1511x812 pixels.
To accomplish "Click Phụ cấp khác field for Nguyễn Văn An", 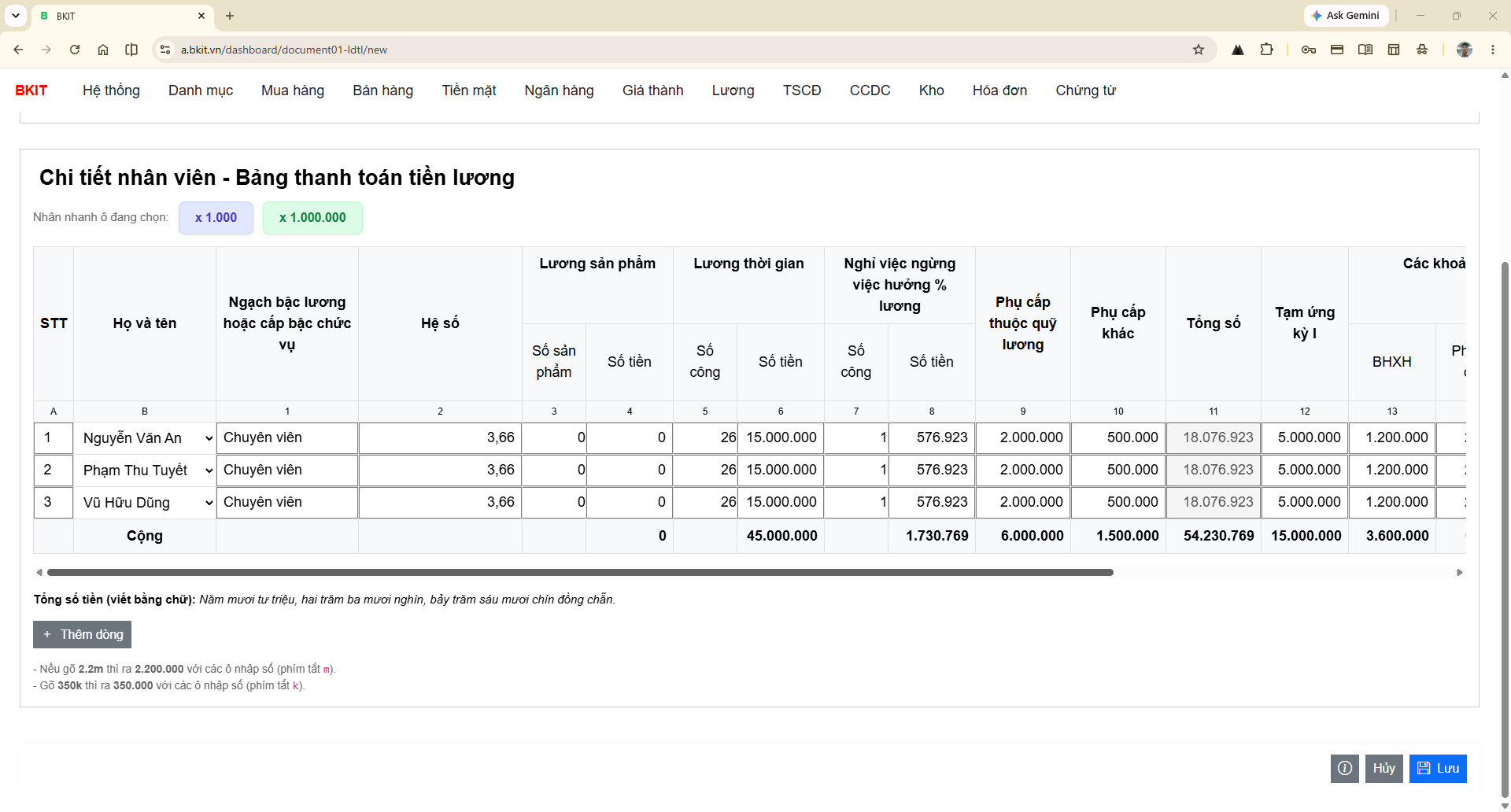I will (x=1118, y=438).
